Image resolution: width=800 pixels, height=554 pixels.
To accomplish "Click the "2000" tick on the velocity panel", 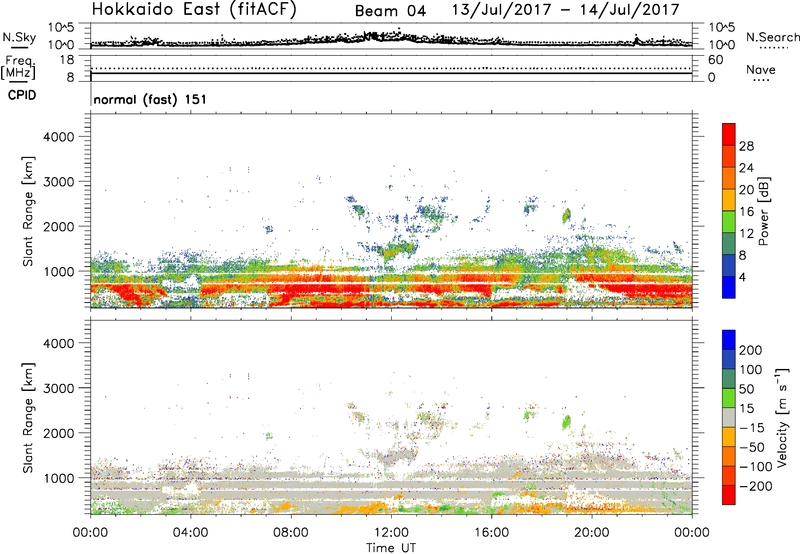I will tap(59, 433).
